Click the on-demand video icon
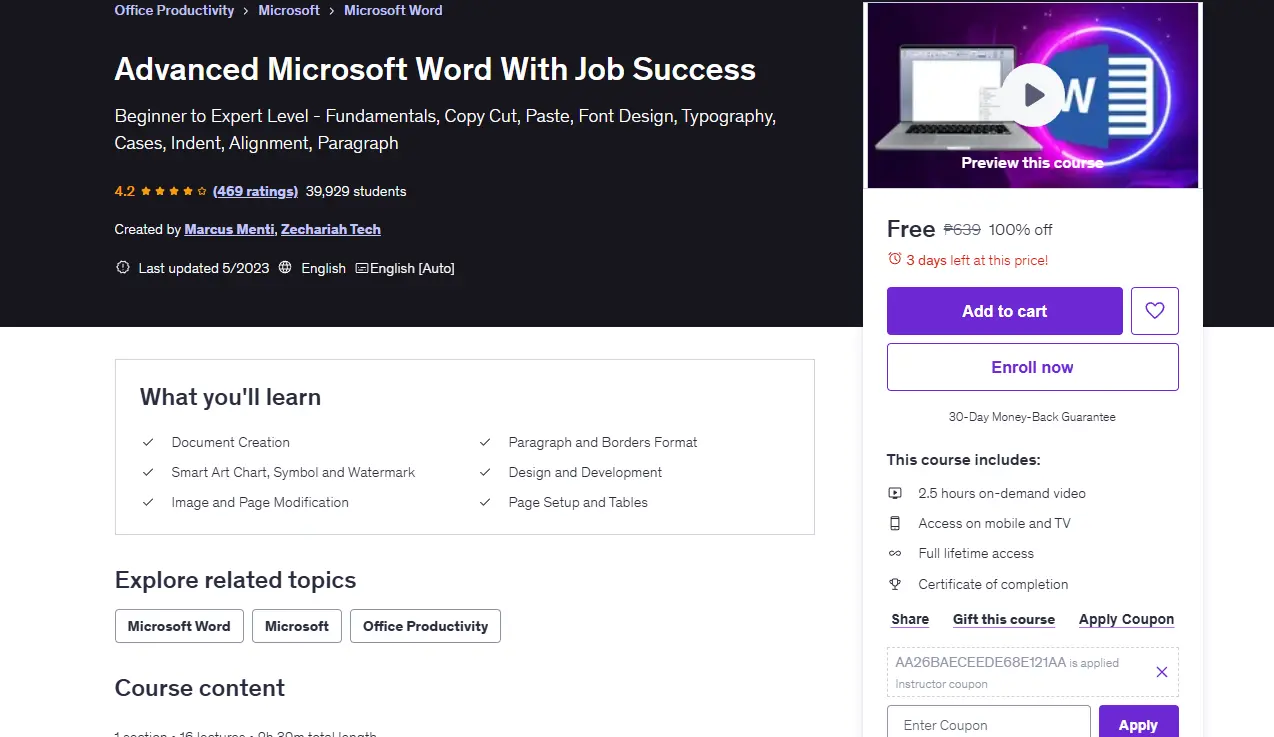The width and height of the screenshot is (1274, 737). coord(895,493)
